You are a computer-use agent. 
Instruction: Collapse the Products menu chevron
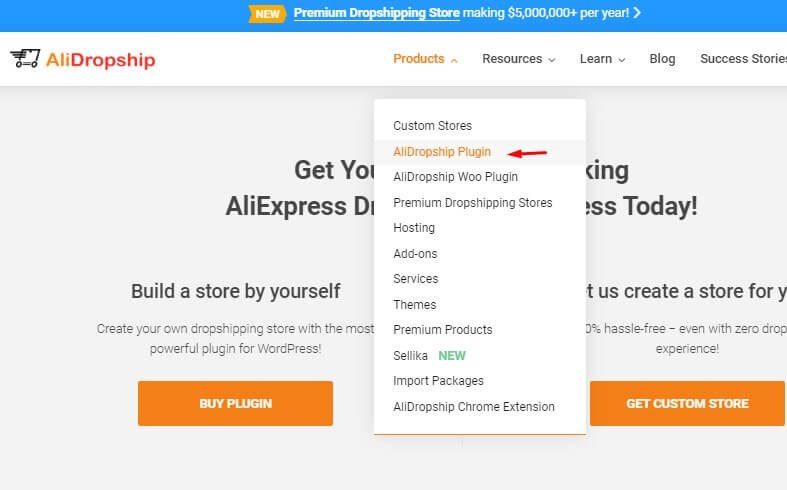pyautogui.click(x=454, y=60)
